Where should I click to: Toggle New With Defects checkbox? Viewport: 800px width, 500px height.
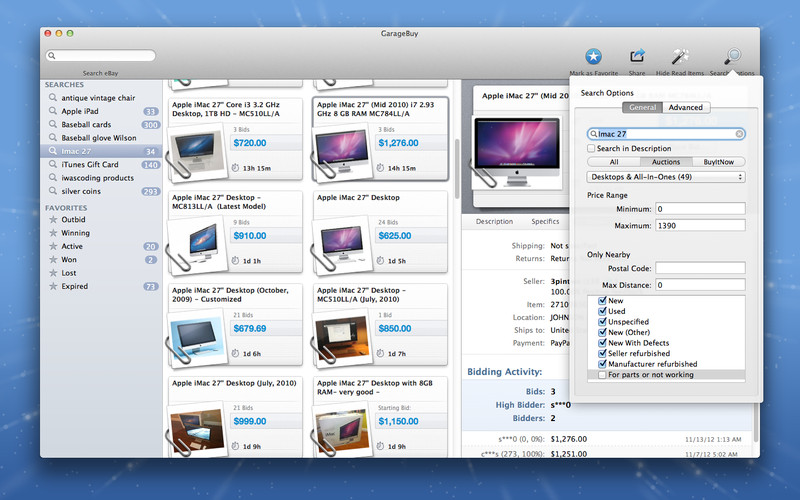[602, 343]
